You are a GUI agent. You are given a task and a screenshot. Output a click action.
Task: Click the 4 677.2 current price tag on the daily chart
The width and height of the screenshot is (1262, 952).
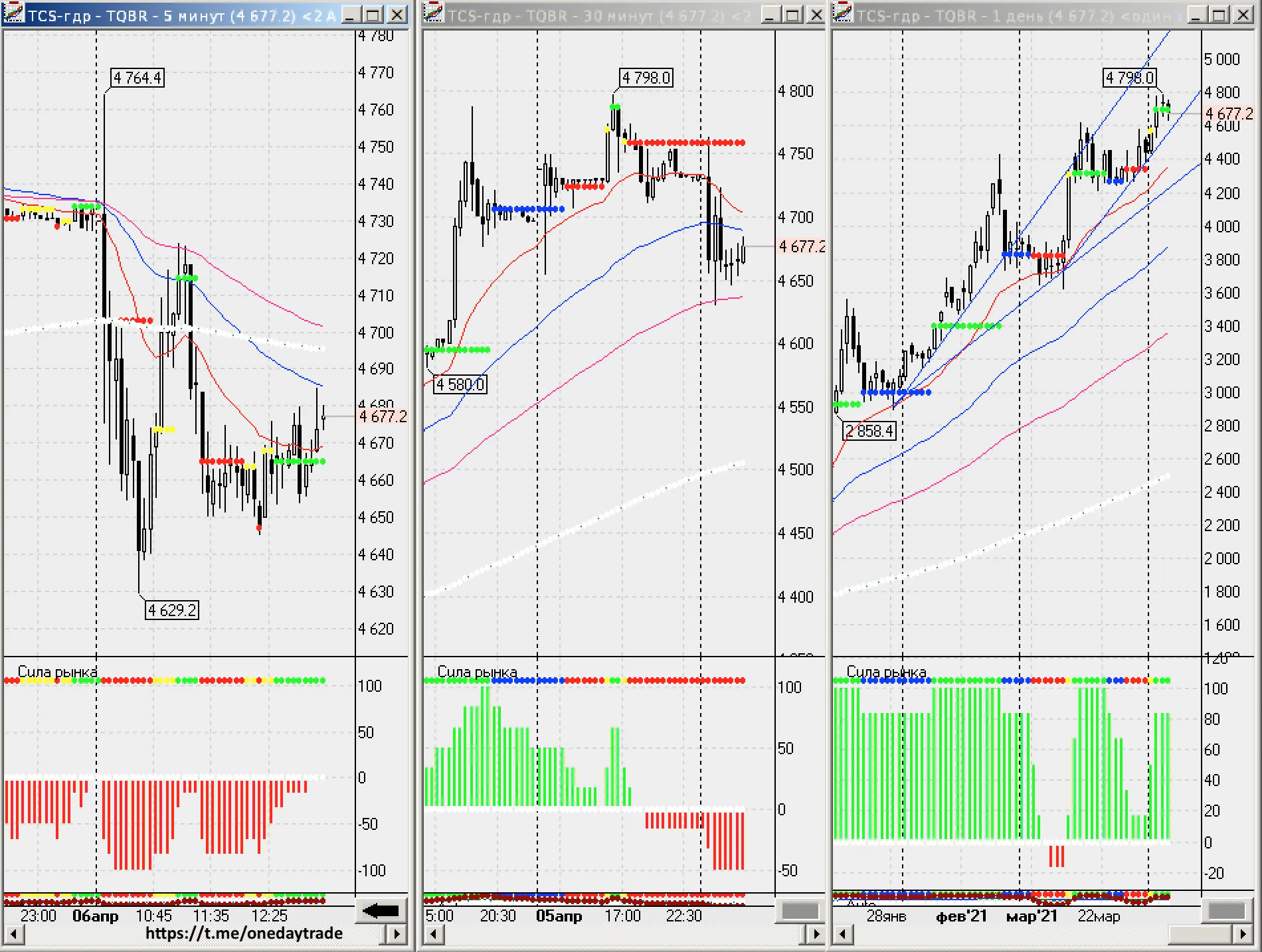(x=1229, y=114)
